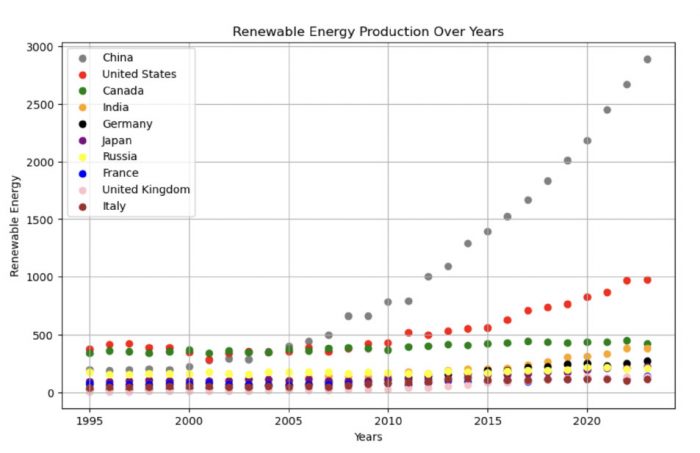The image size is (700, 453).
Task: Select the 'Canada' legend label
Action: point(123,91)
